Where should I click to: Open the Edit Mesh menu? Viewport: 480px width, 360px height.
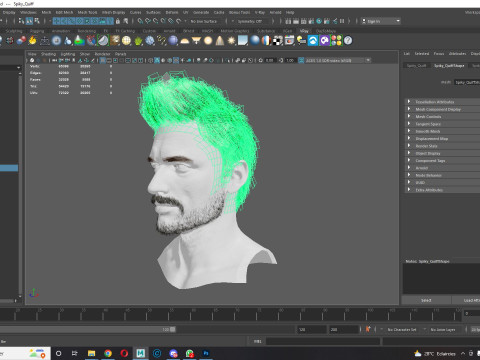click(x=64, y=12)
